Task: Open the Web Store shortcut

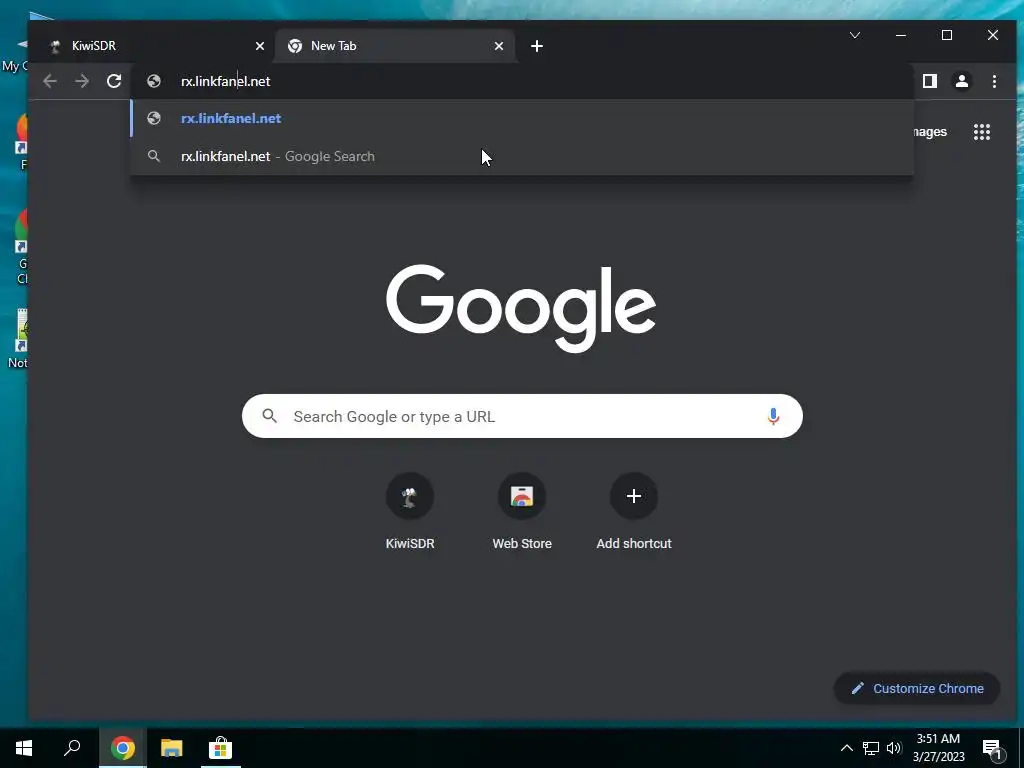Action: [522, 512]
